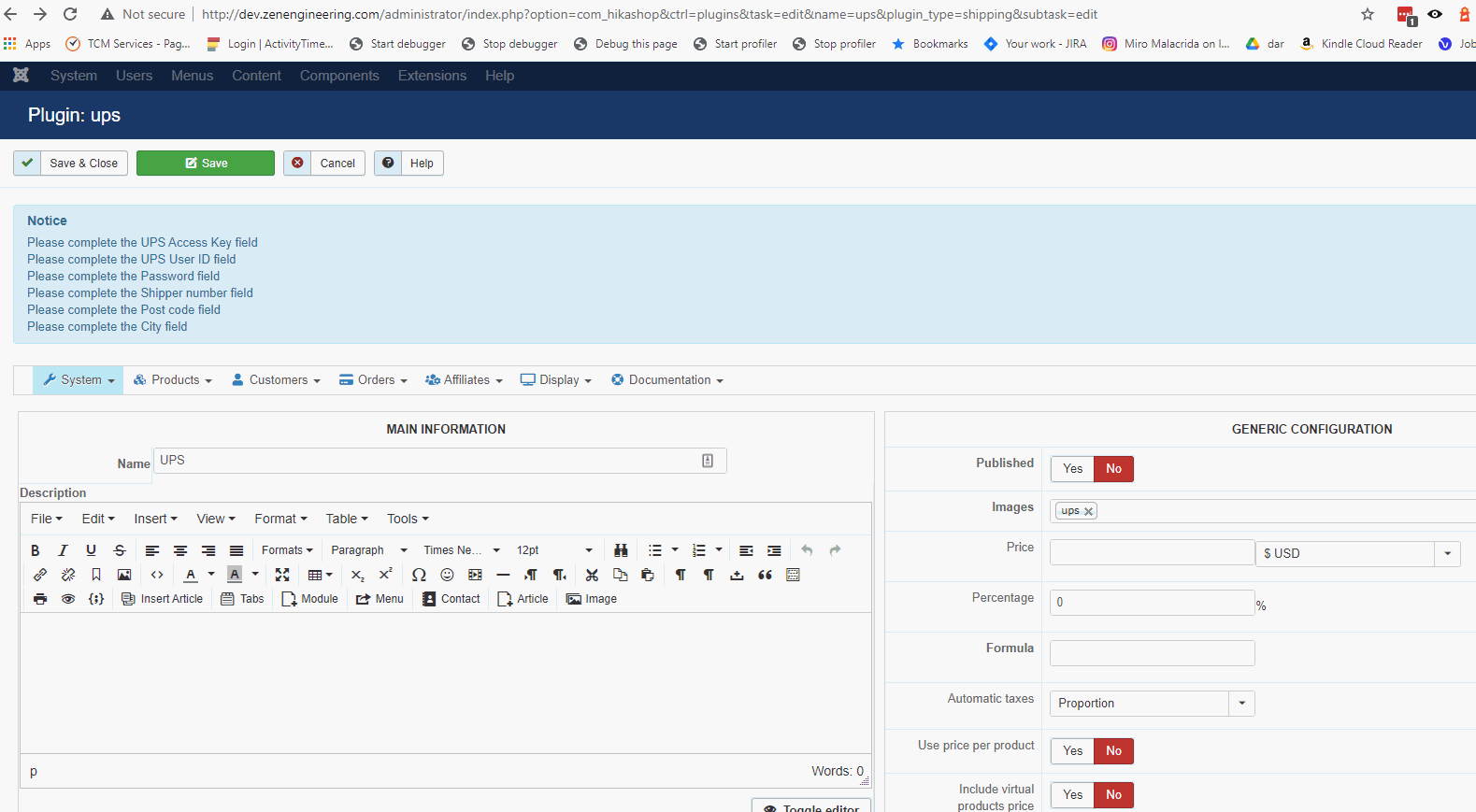The image size is (1476, 812).
Task: Click the Percentage input field
Action: click(x=1152, y=603)
